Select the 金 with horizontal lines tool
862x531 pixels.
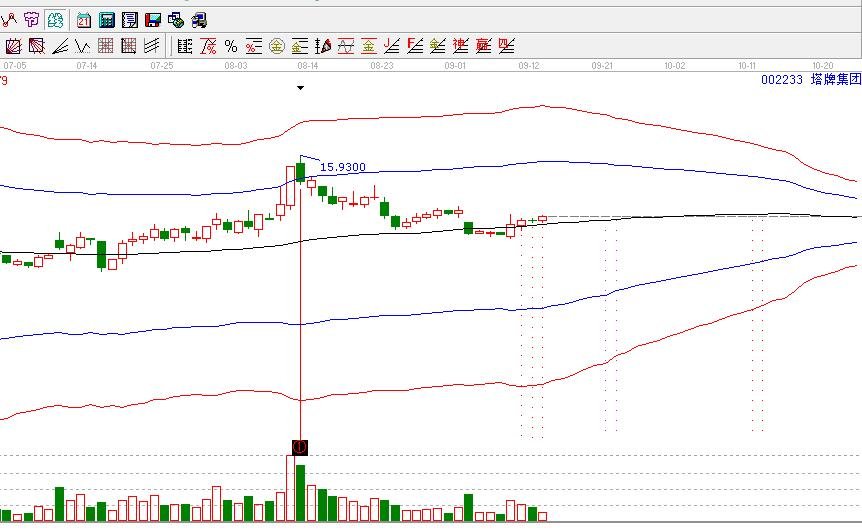(x=300, y=46)
